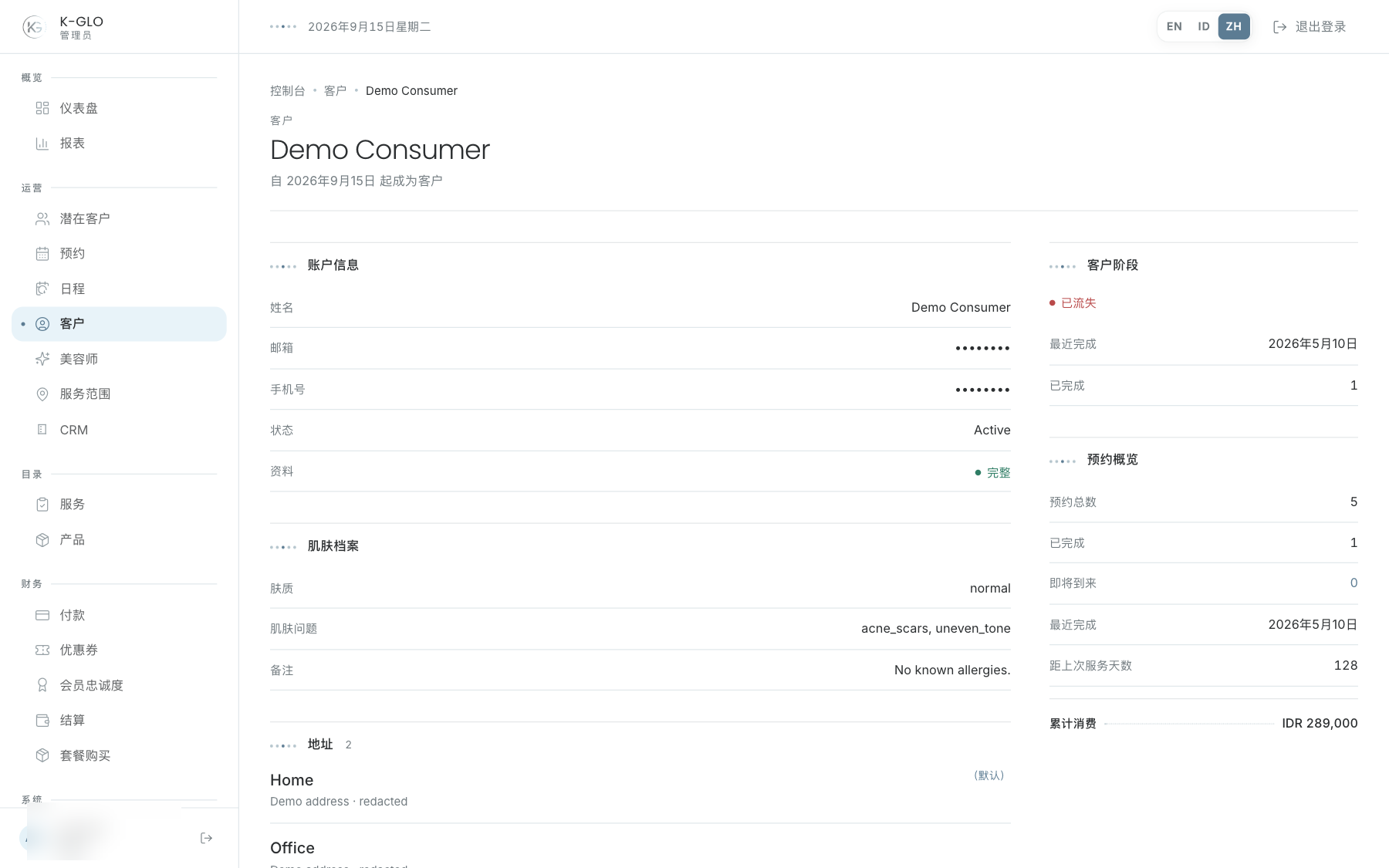Open the 日程 schedule icon
The image size is (1389, 868).
click(42, 289)
